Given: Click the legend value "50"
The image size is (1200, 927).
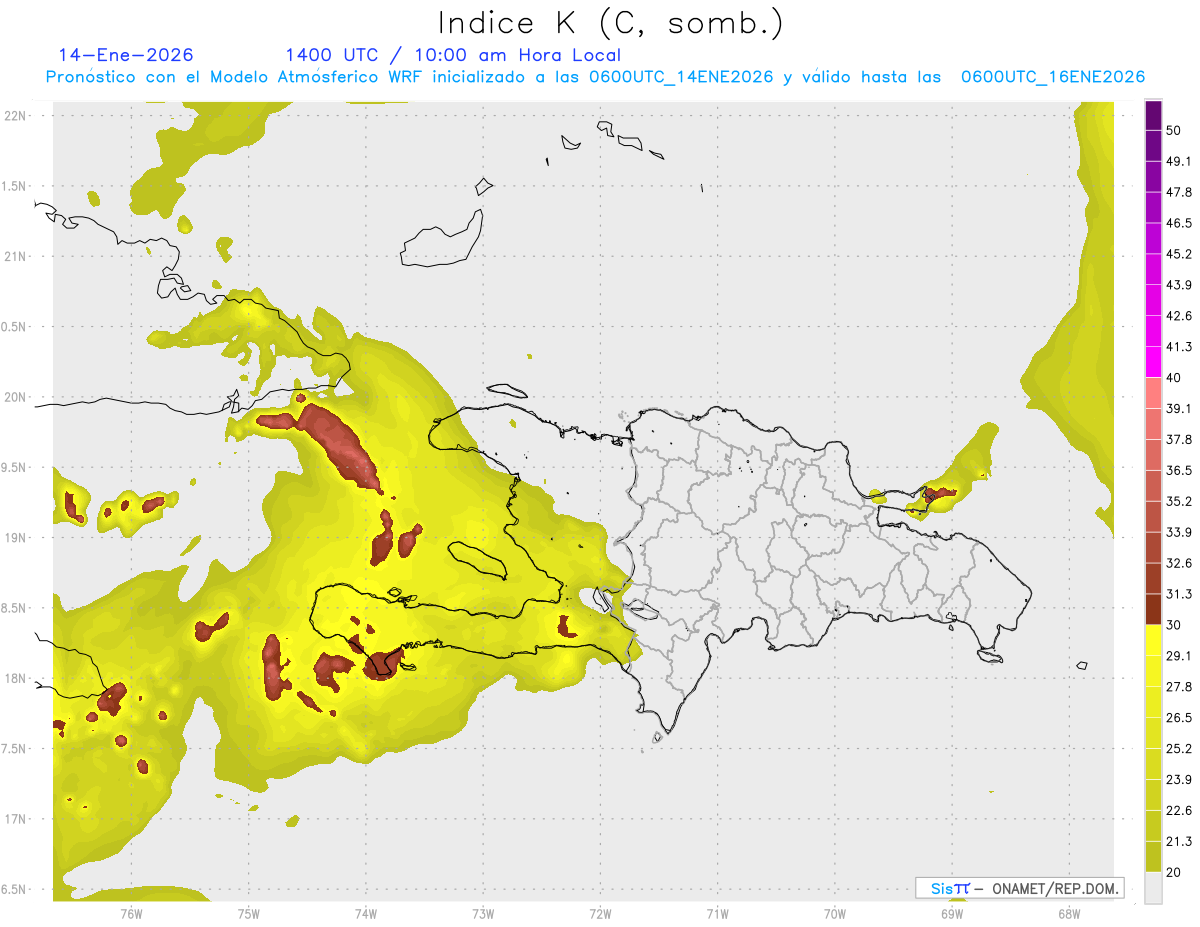Looking at the screenshot, I should pyautogui.click(x=1173, y=130).
